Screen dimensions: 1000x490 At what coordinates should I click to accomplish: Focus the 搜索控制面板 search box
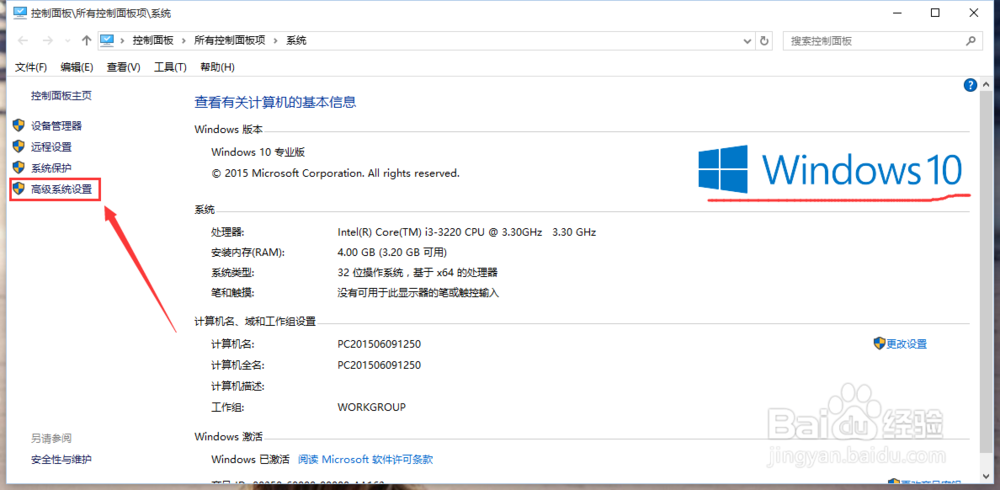[x=882, y=41]
